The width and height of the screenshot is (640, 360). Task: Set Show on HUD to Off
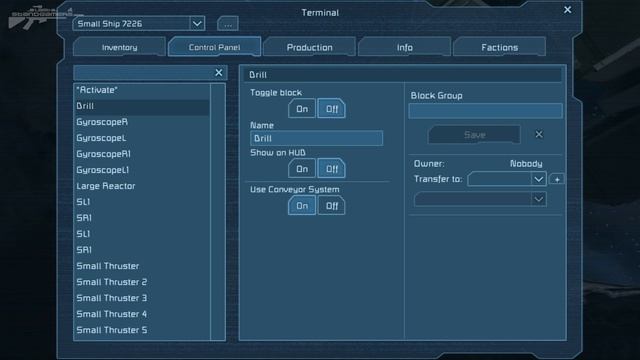click(331, 169)
